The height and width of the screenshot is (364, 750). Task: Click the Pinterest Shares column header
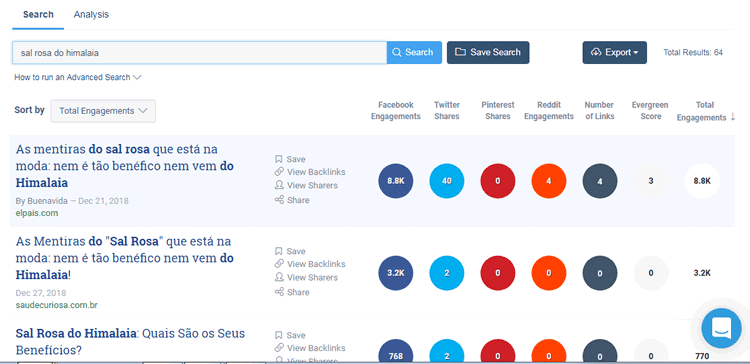tap(498, 110)
